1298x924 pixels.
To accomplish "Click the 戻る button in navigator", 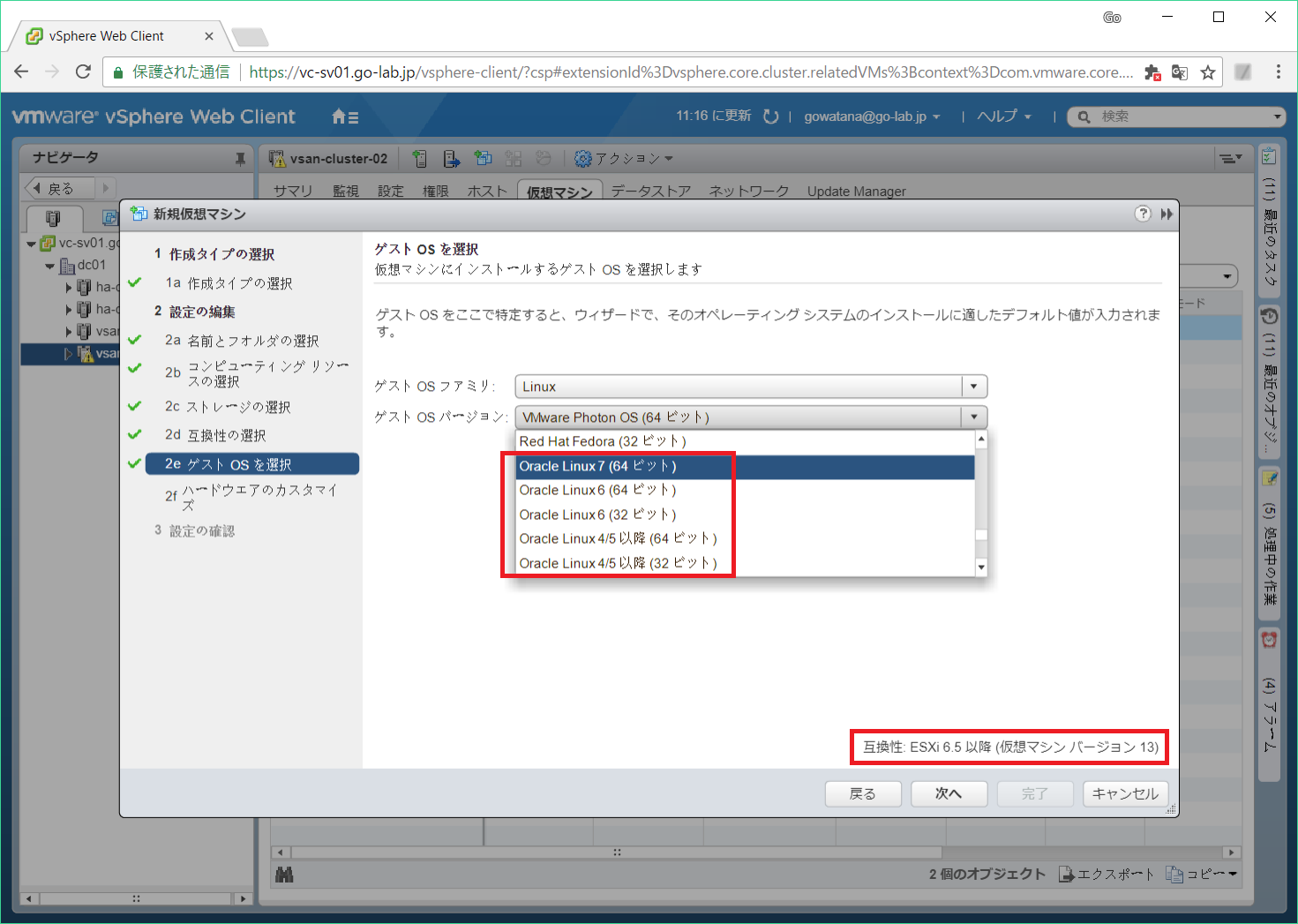I will coord(60,188).
